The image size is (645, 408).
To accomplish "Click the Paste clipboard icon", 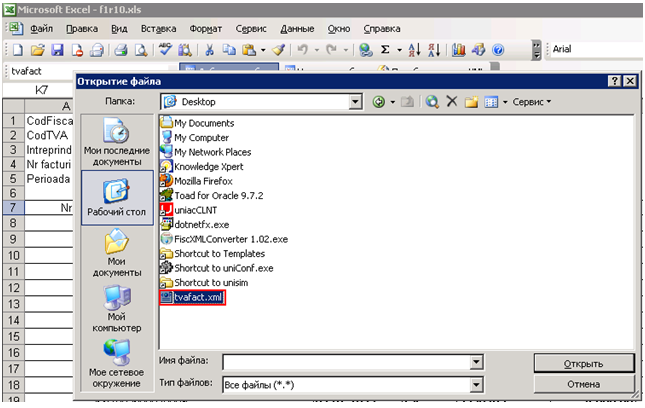I will [249, 50].
